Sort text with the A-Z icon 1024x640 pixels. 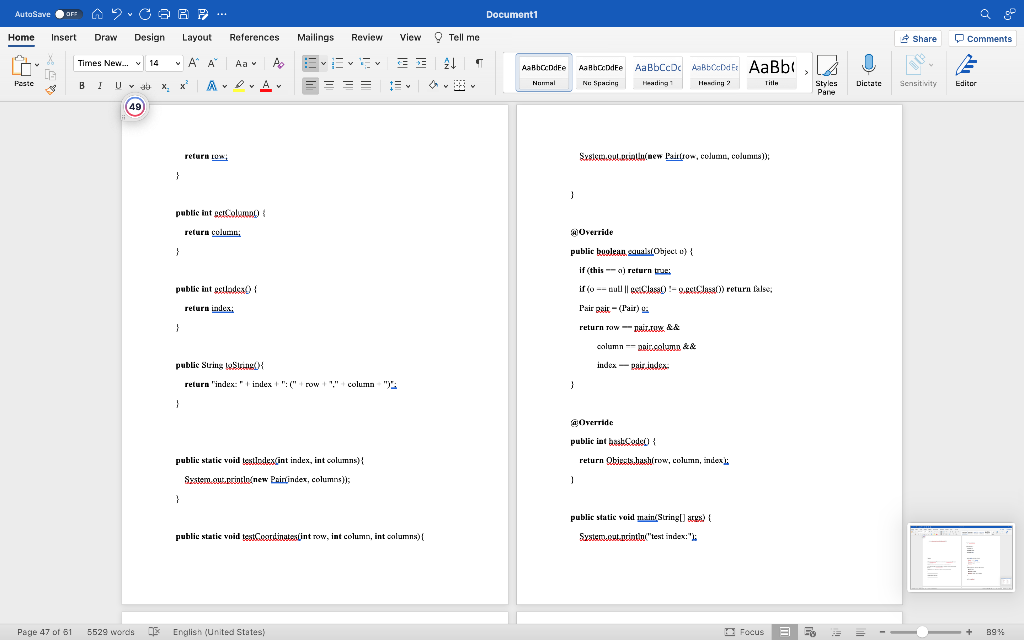pyautogui.click(x=450, y=63)
